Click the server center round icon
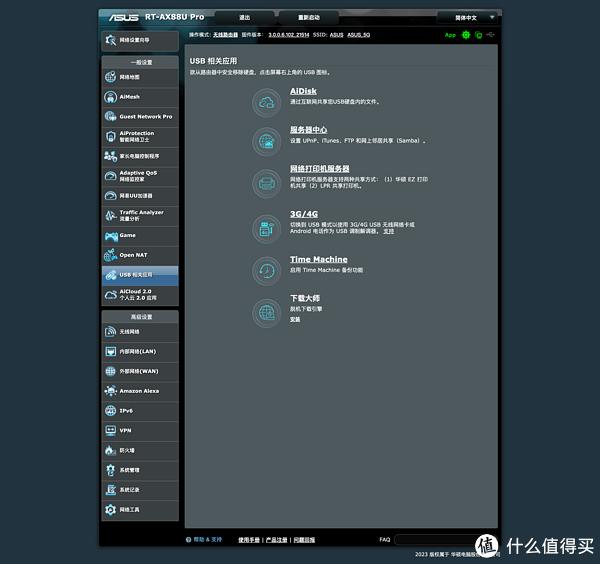 tap(267, 142)
